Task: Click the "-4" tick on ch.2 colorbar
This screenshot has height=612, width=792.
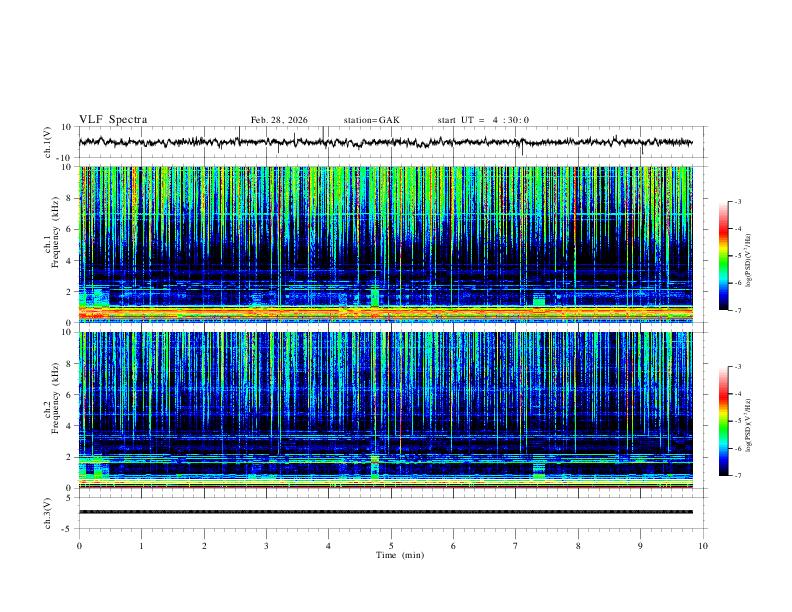Action: (738, 394)
